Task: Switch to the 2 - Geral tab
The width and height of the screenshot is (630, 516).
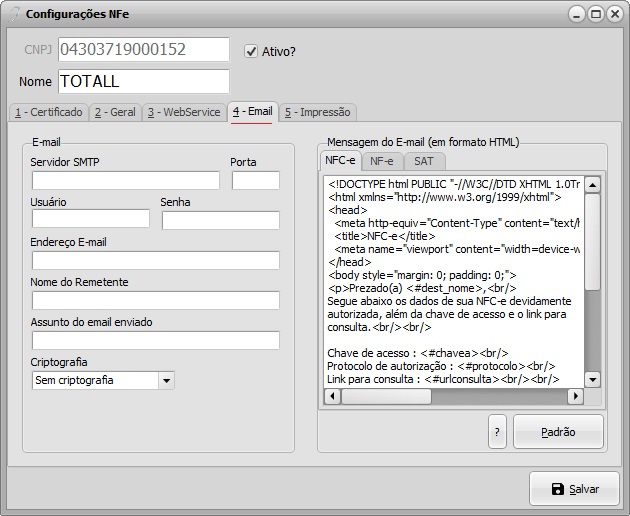Action: coord(115,112)
